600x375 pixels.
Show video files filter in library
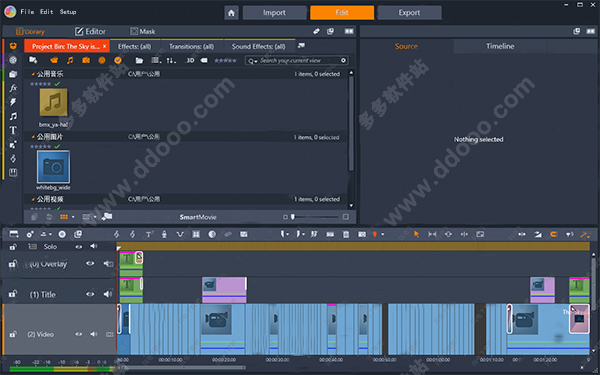(x=54, y=60)
